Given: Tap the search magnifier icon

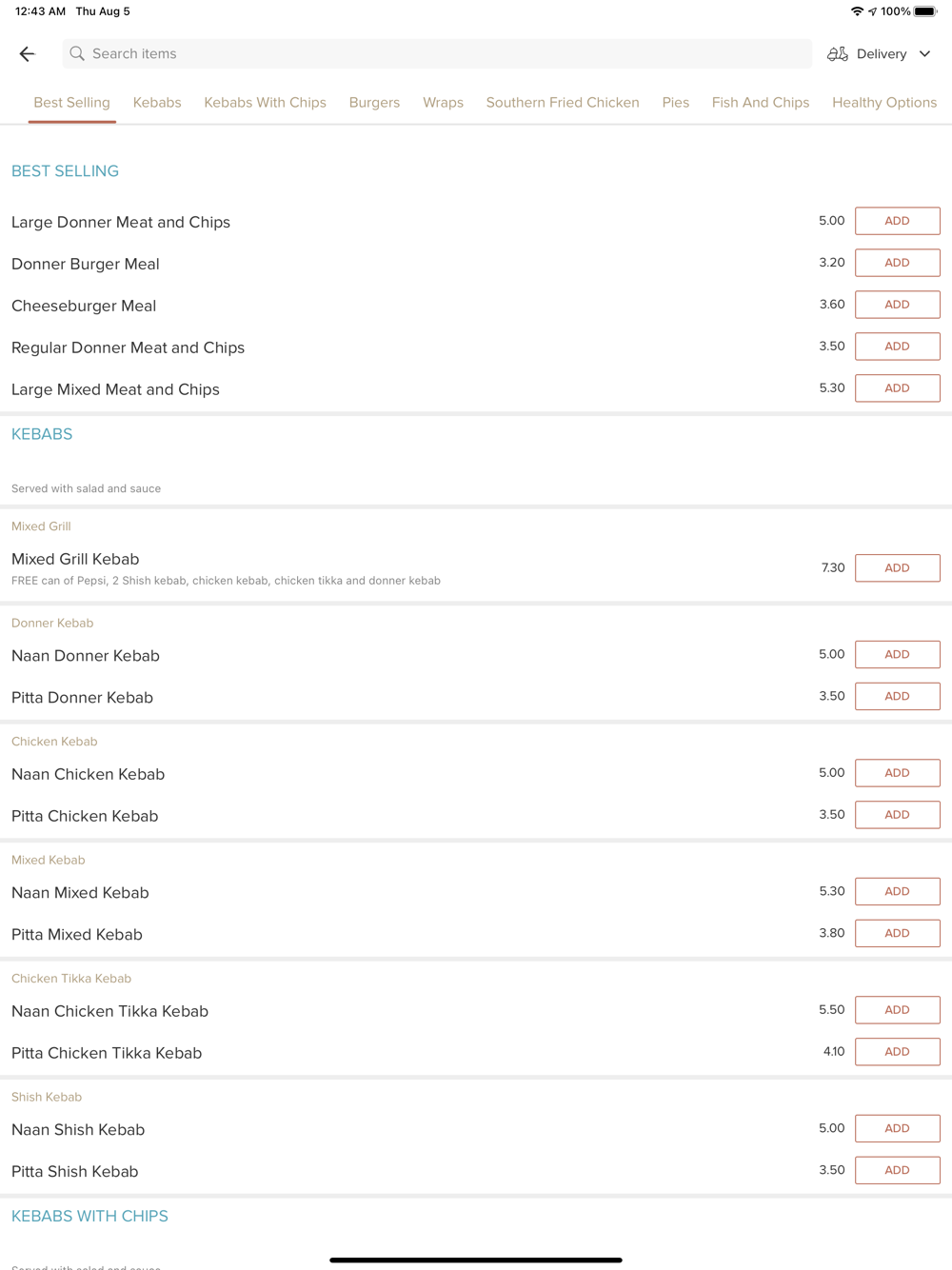Looking at the screenshot, I should pyautogui.click(x=77, y=54).
